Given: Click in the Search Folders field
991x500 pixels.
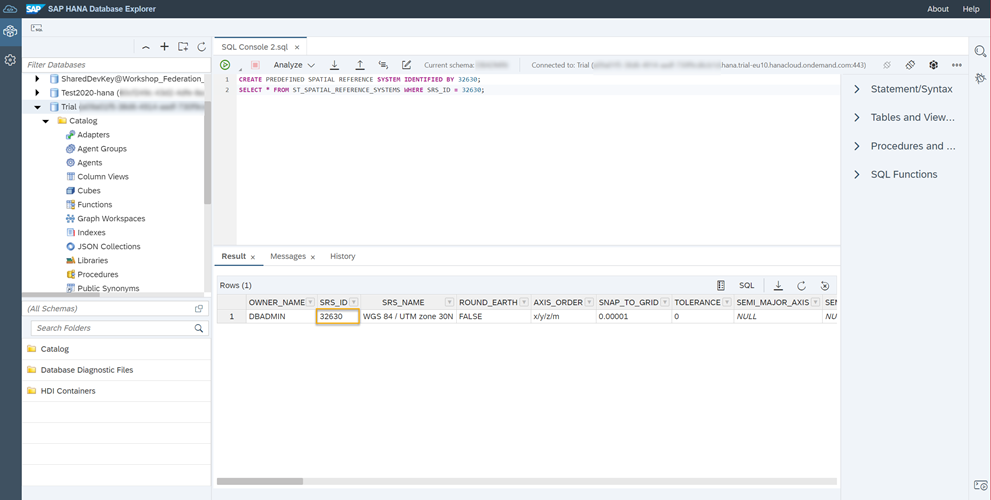Looking at the screenshot, I should tap(112, 328).
